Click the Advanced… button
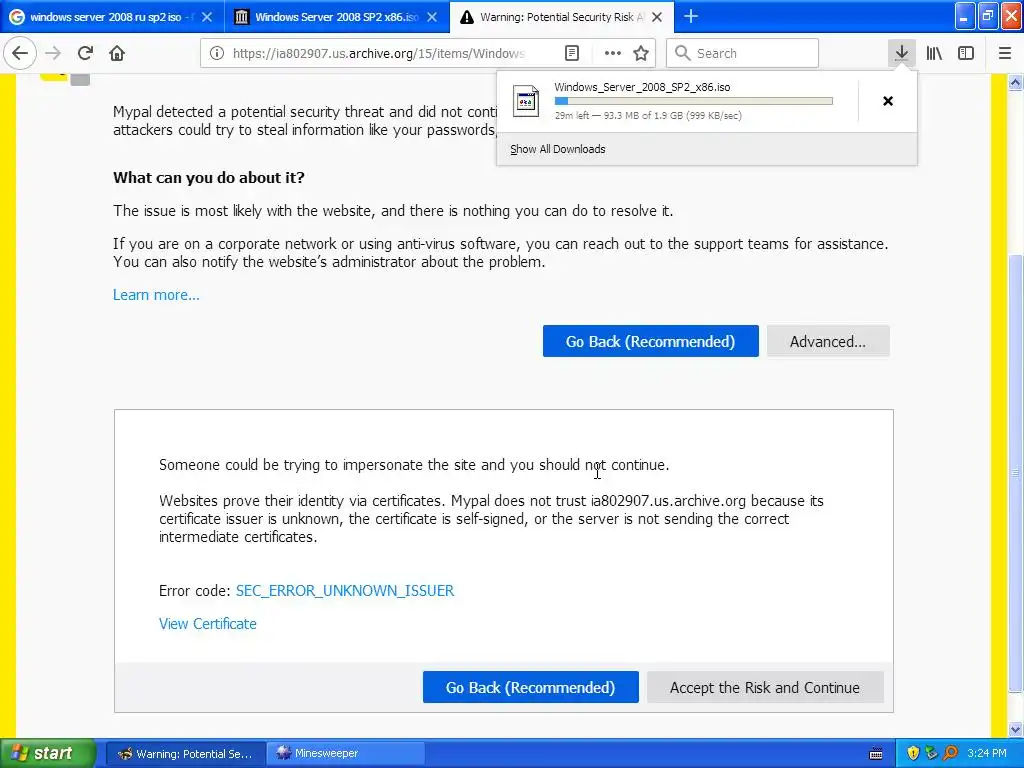Screen dimensions: 1024x768 pos(827,342)
